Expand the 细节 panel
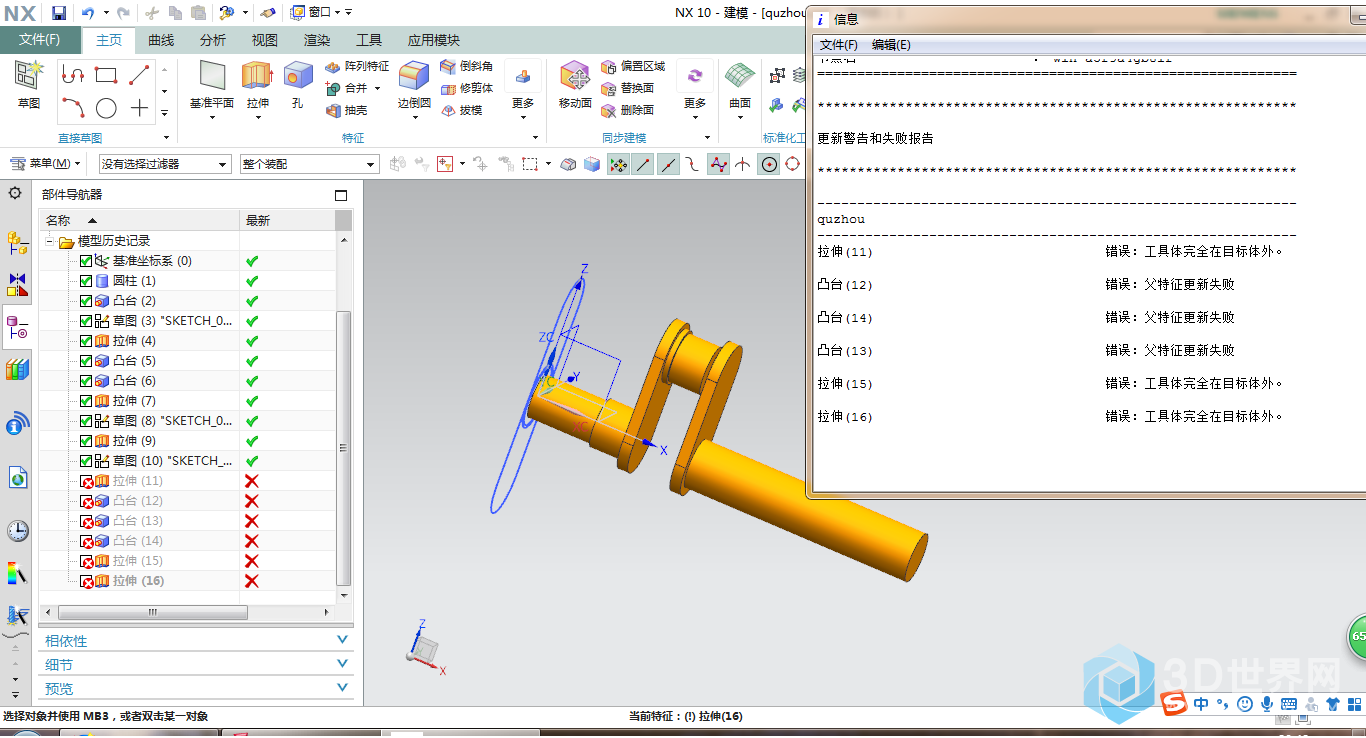 [x=196, y=665]
